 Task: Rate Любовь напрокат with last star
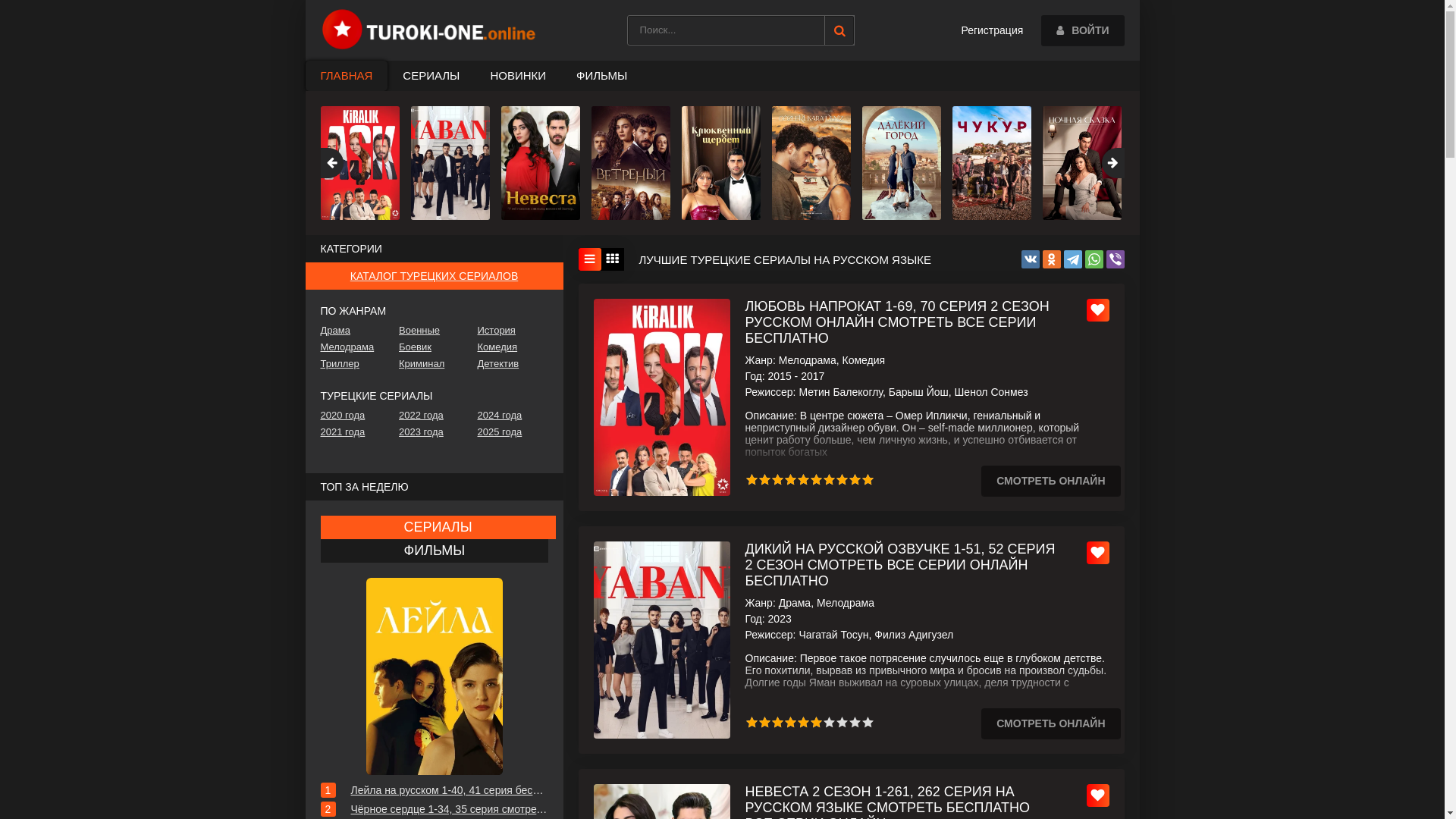868,480
